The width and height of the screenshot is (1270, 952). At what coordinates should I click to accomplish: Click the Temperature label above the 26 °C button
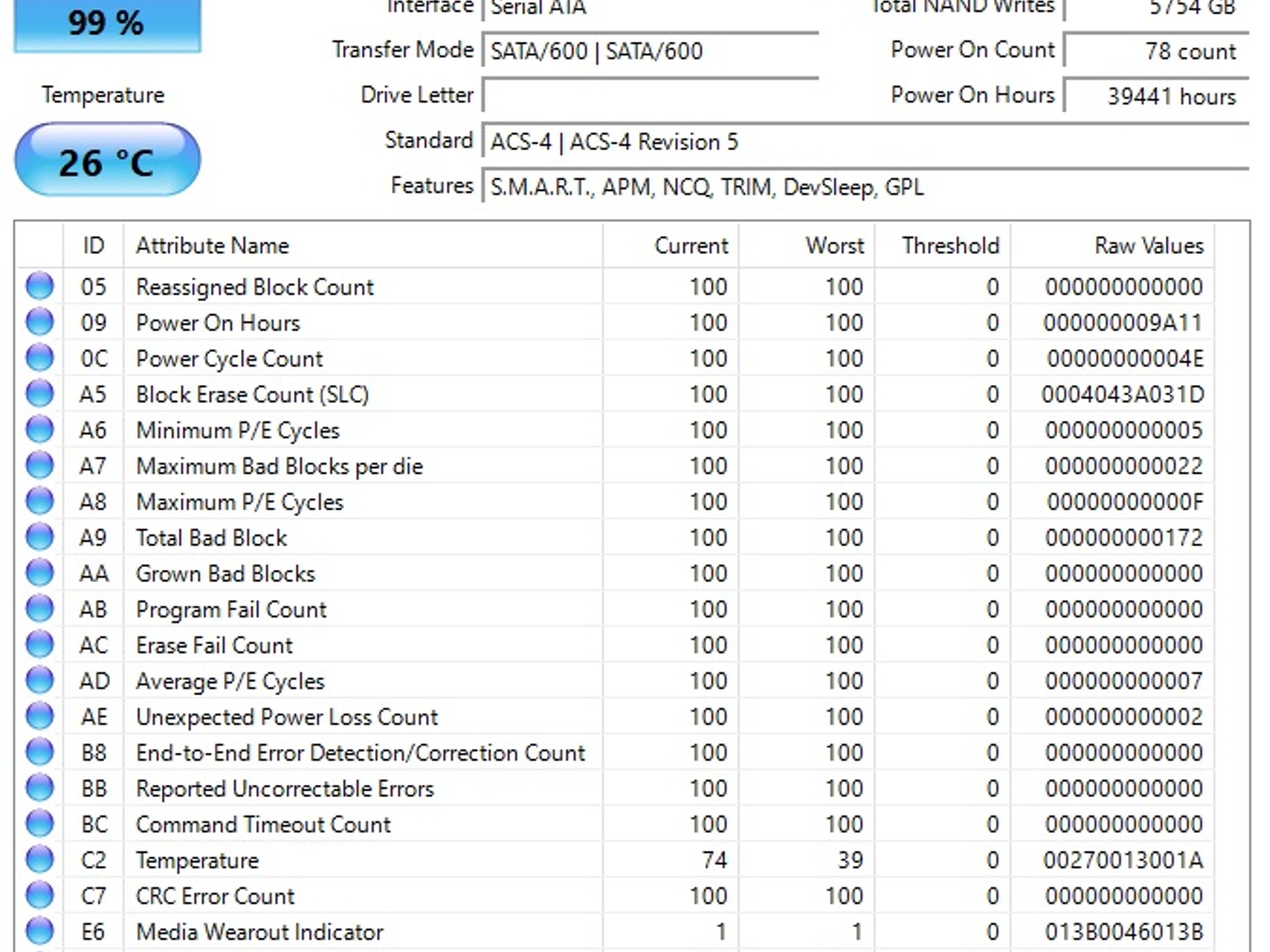[x=104, y=95]
